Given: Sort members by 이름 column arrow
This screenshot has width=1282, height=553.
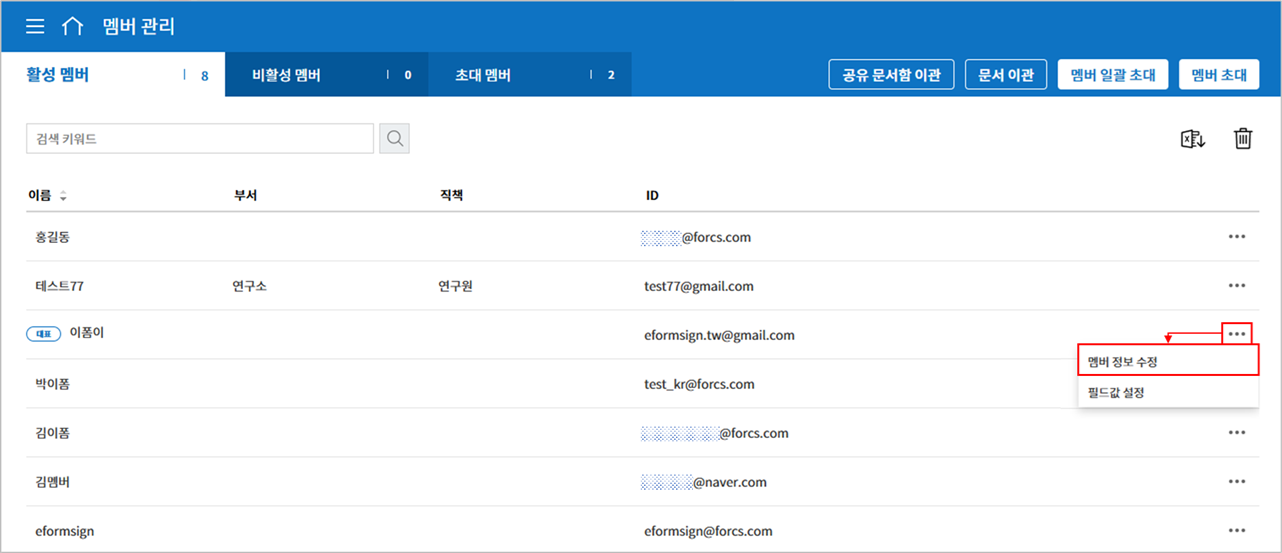Looking at the screenshot, I should pyautogui.click(x=64, y=196).
